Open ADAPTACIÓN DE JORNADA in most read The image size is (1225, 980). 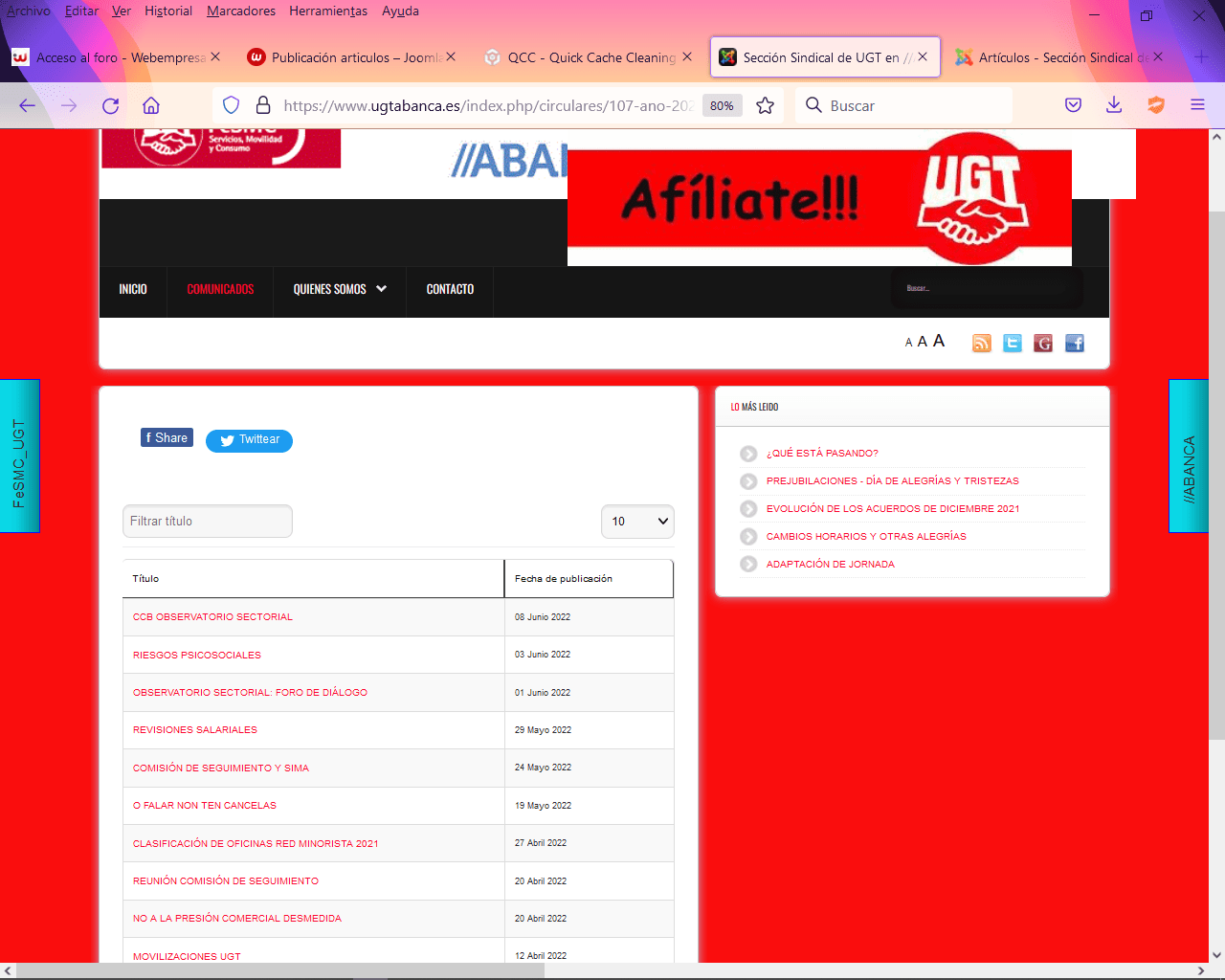click(831, 565)
